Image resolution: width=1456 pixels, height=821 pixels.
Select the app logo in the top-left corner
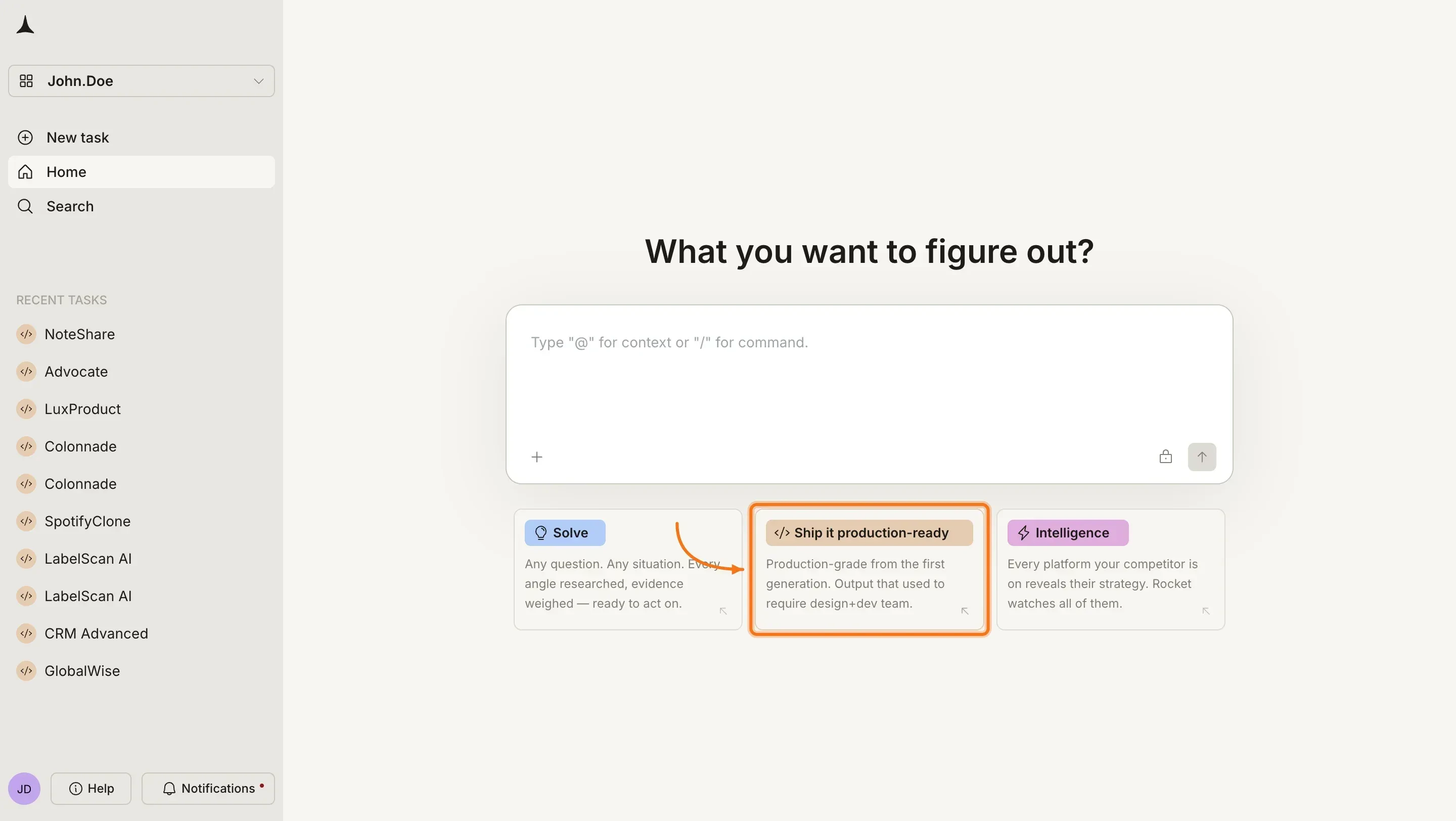[25, 24]
